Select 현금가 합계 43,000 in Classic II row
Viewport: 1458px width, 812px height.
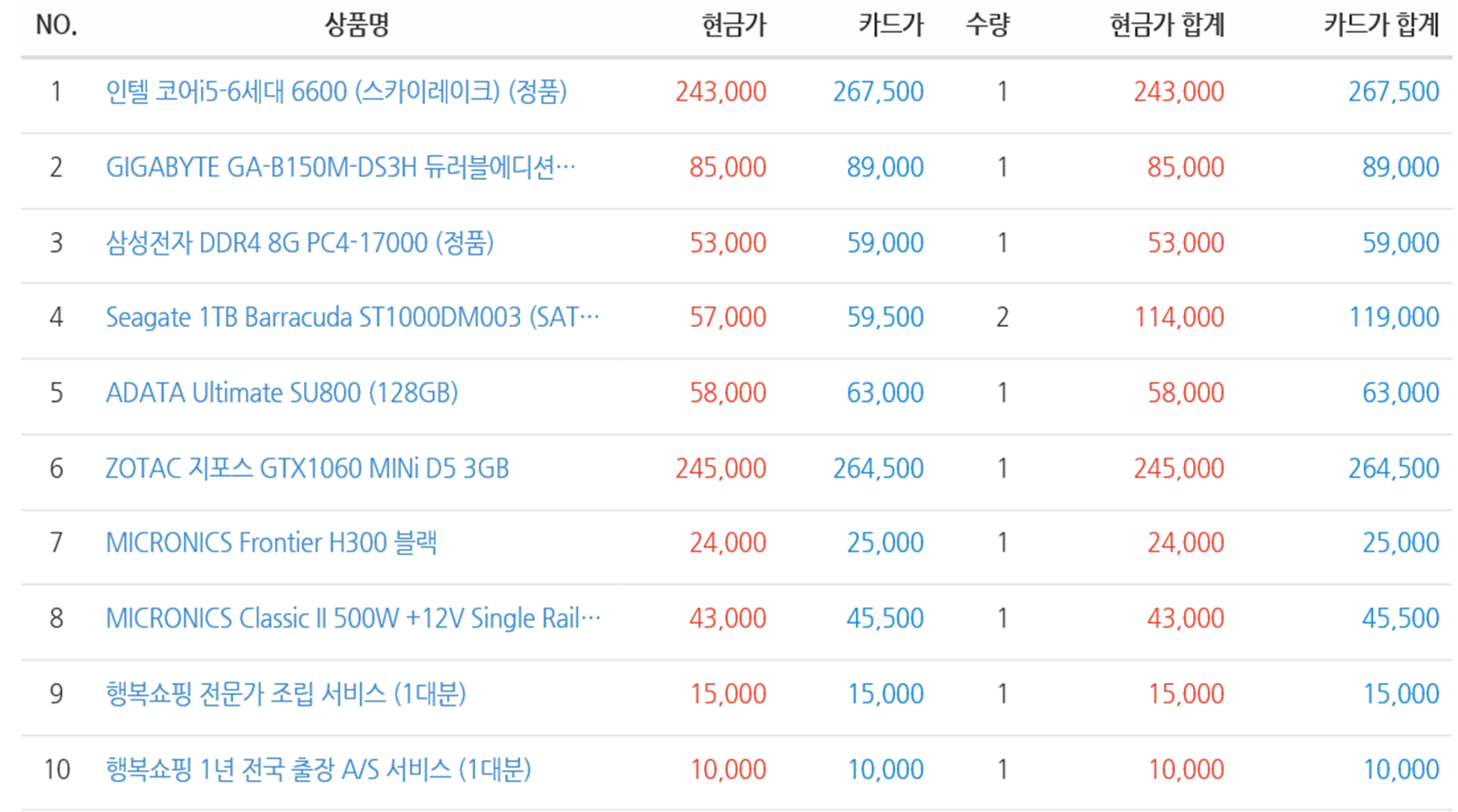[x=1186, y=618]
